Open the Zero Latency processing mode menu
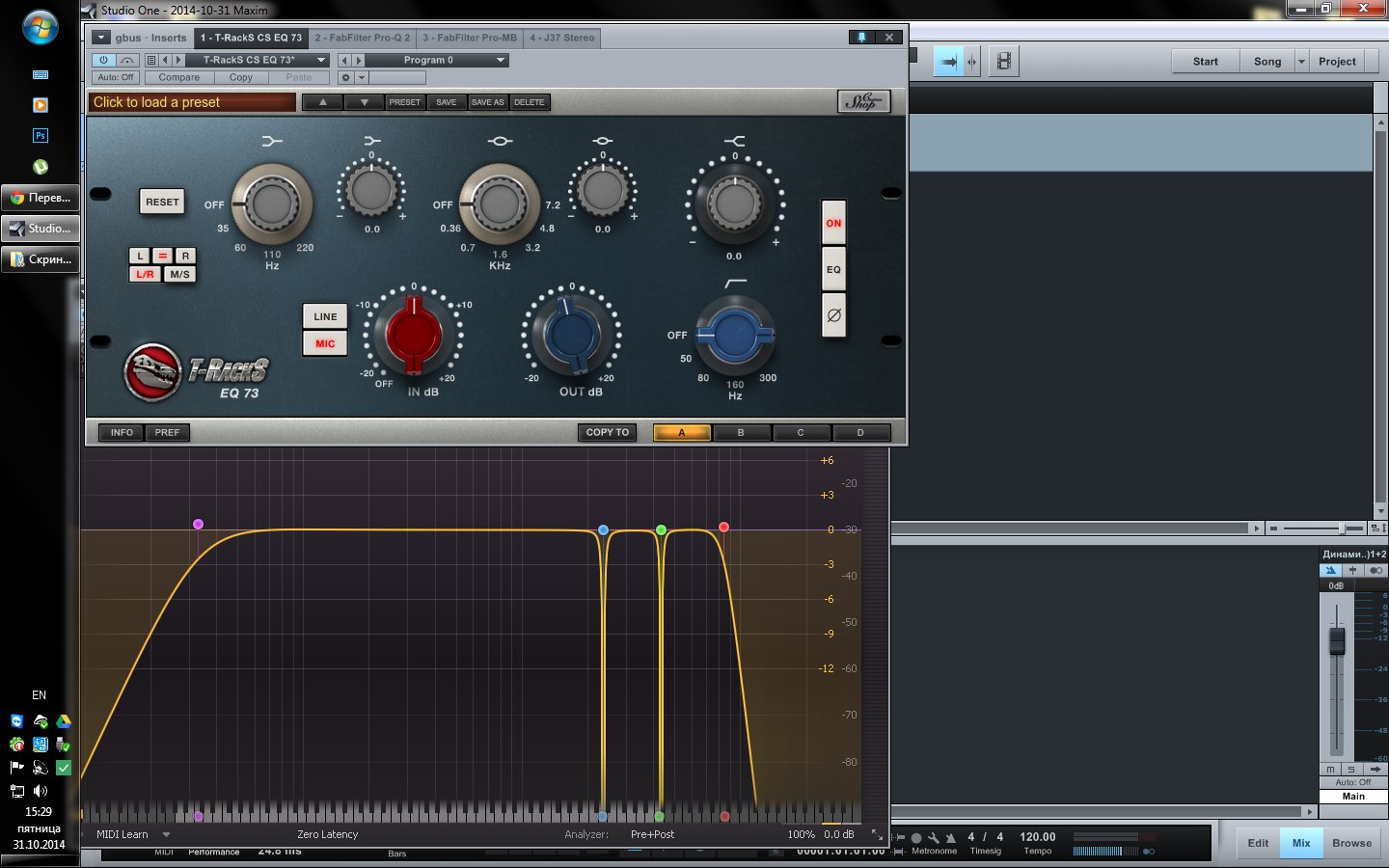1389x868 pixels. pos(327,834)
